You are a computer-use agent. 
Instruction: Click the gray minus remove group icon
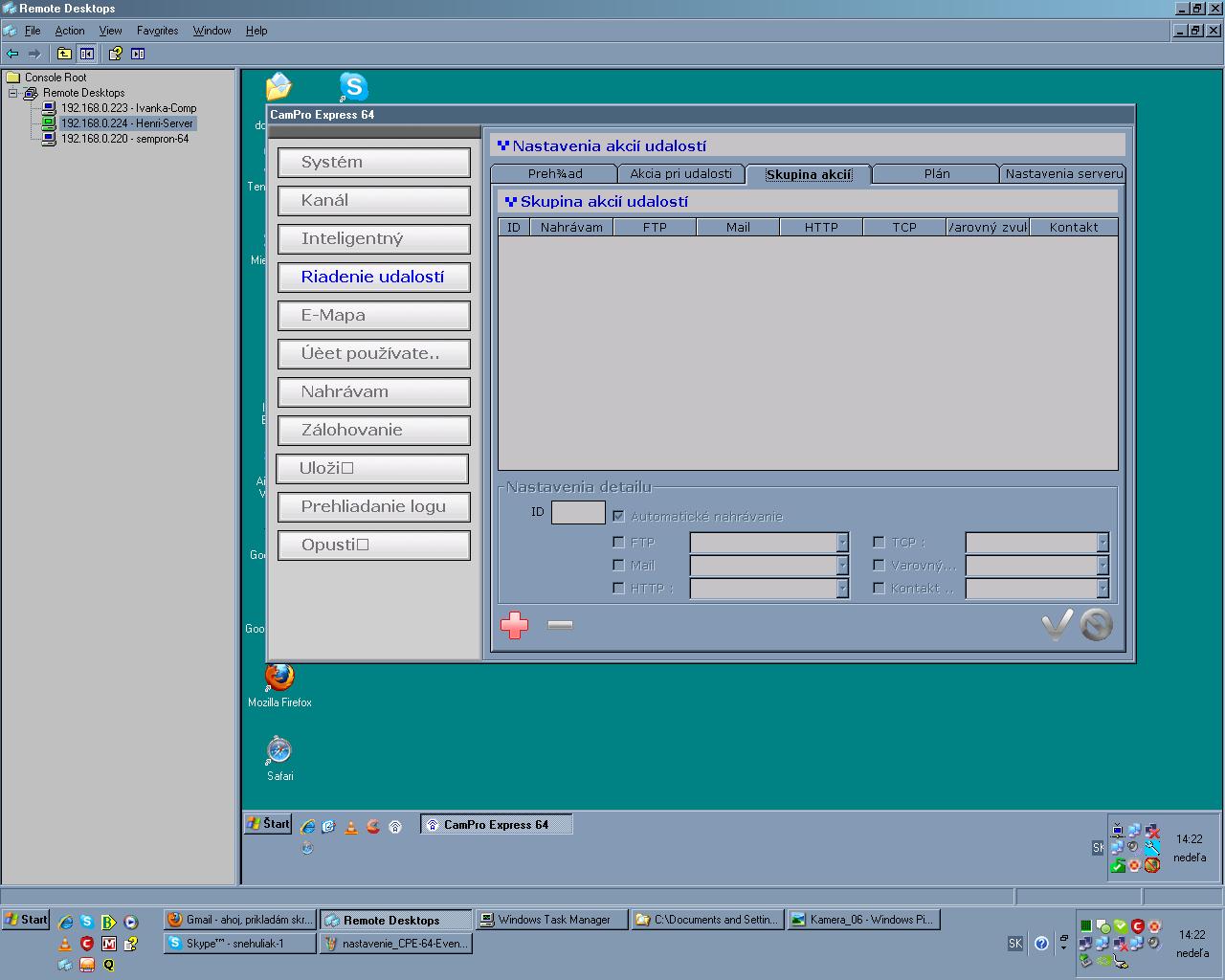560,625
